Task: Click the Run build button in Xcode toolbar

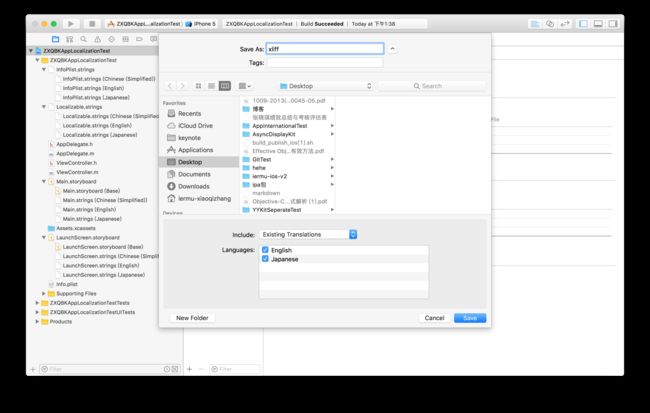Action: pos(71,24)
